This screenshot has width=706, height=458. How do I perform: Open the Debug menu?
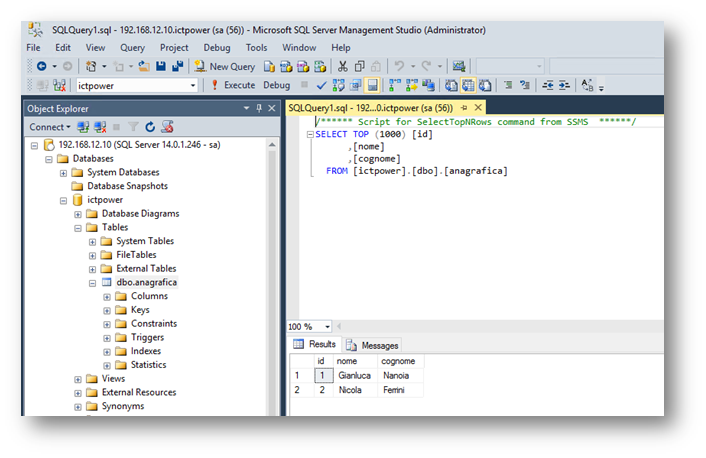point(217,47)
